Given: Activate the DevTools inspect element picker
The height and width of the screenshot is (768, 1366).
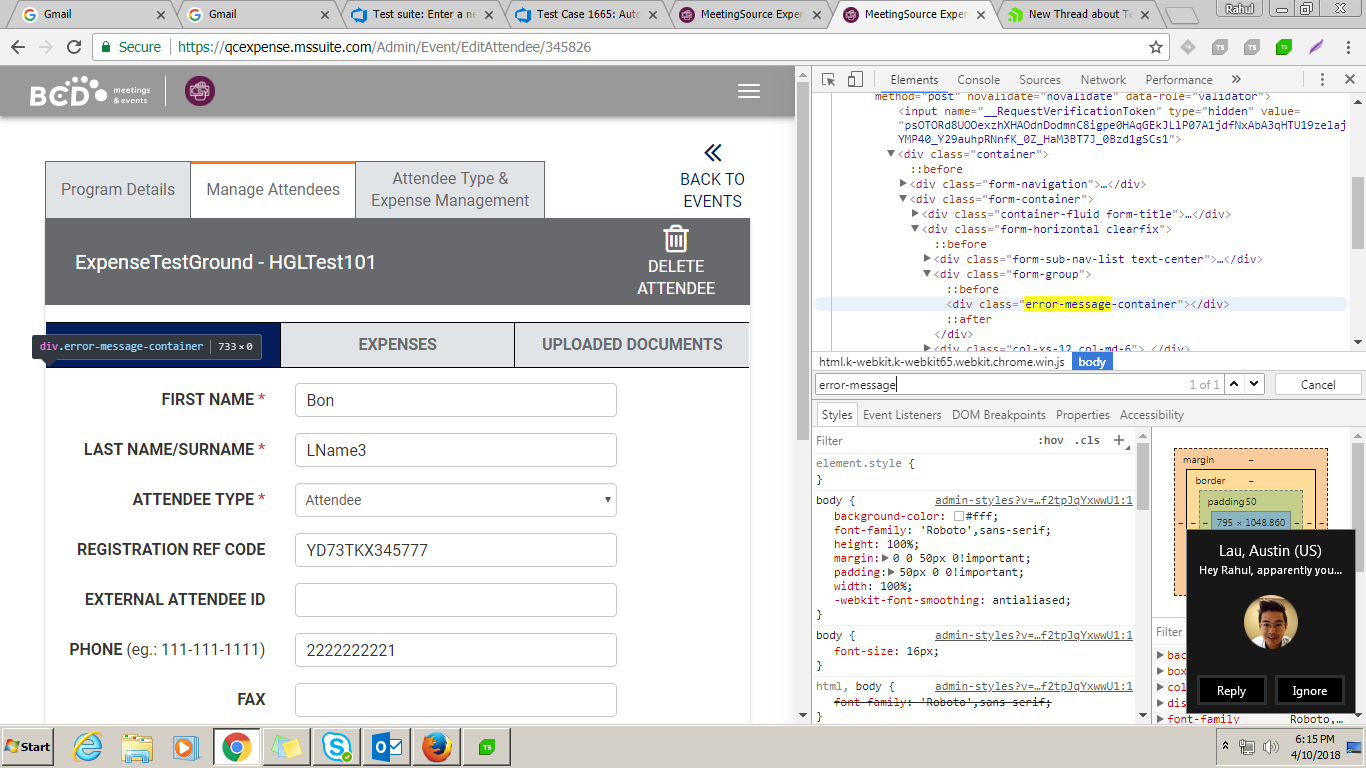Looking at the screenshot, I should (x=829, y=80).
